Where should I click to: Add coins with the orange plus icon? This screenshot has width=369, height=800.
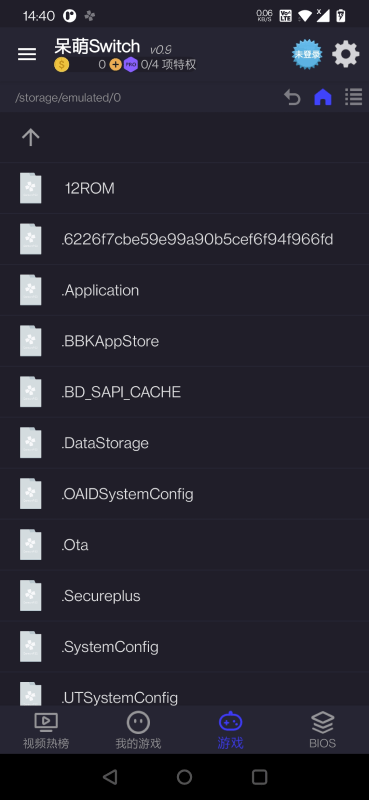pos(115,65)
